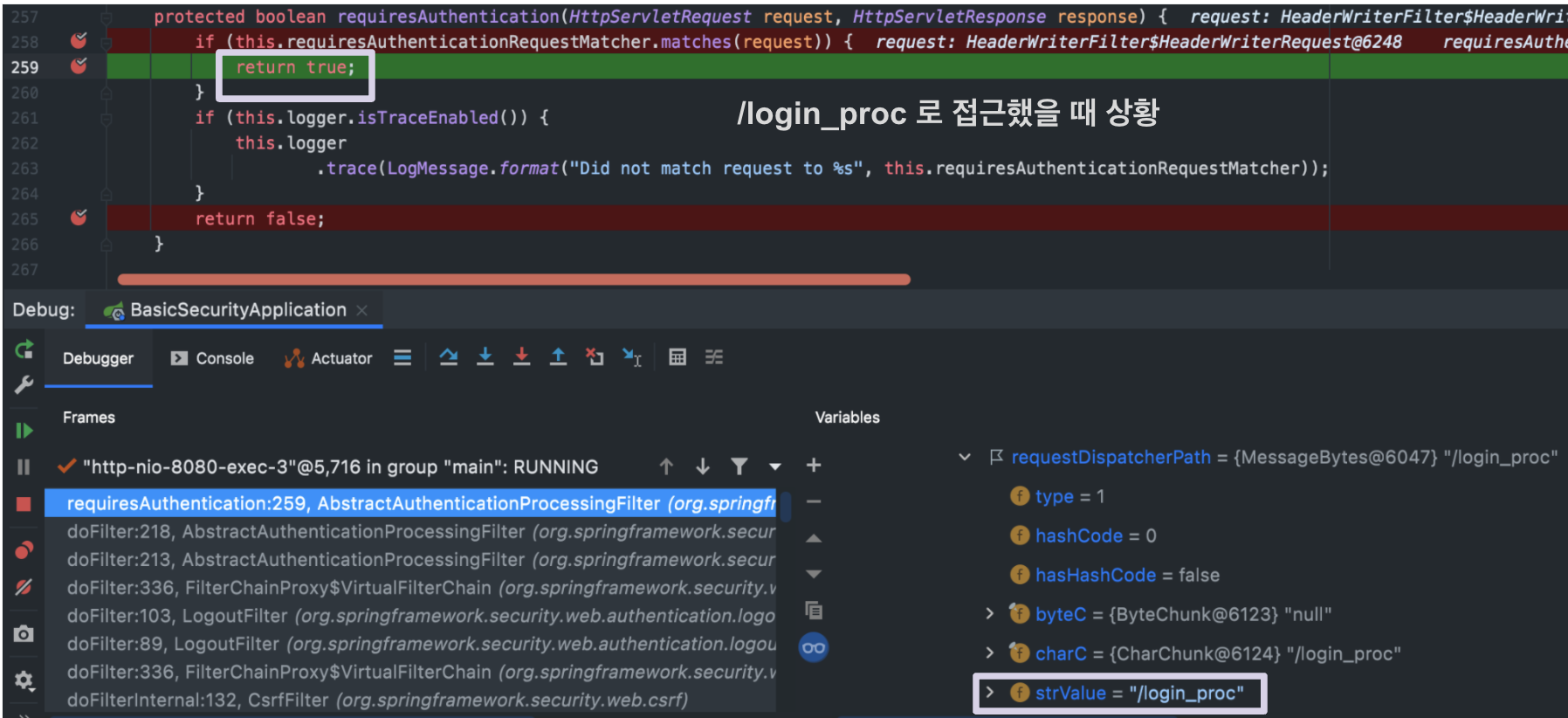
Task: Click Show Execution Point icon
Action: (402, 357)
